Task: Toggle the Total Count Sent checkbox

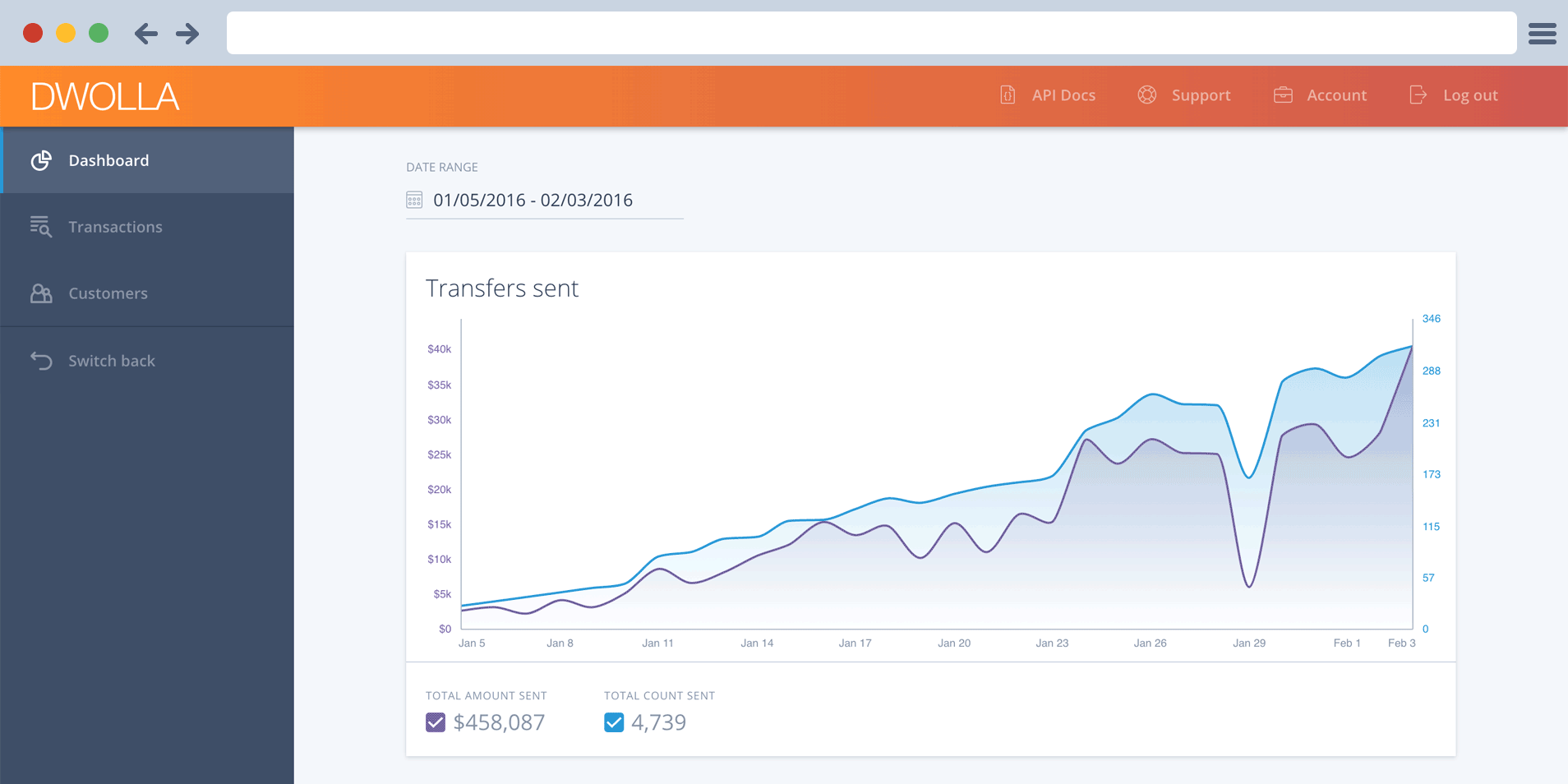Action: (x=613, y=722)
